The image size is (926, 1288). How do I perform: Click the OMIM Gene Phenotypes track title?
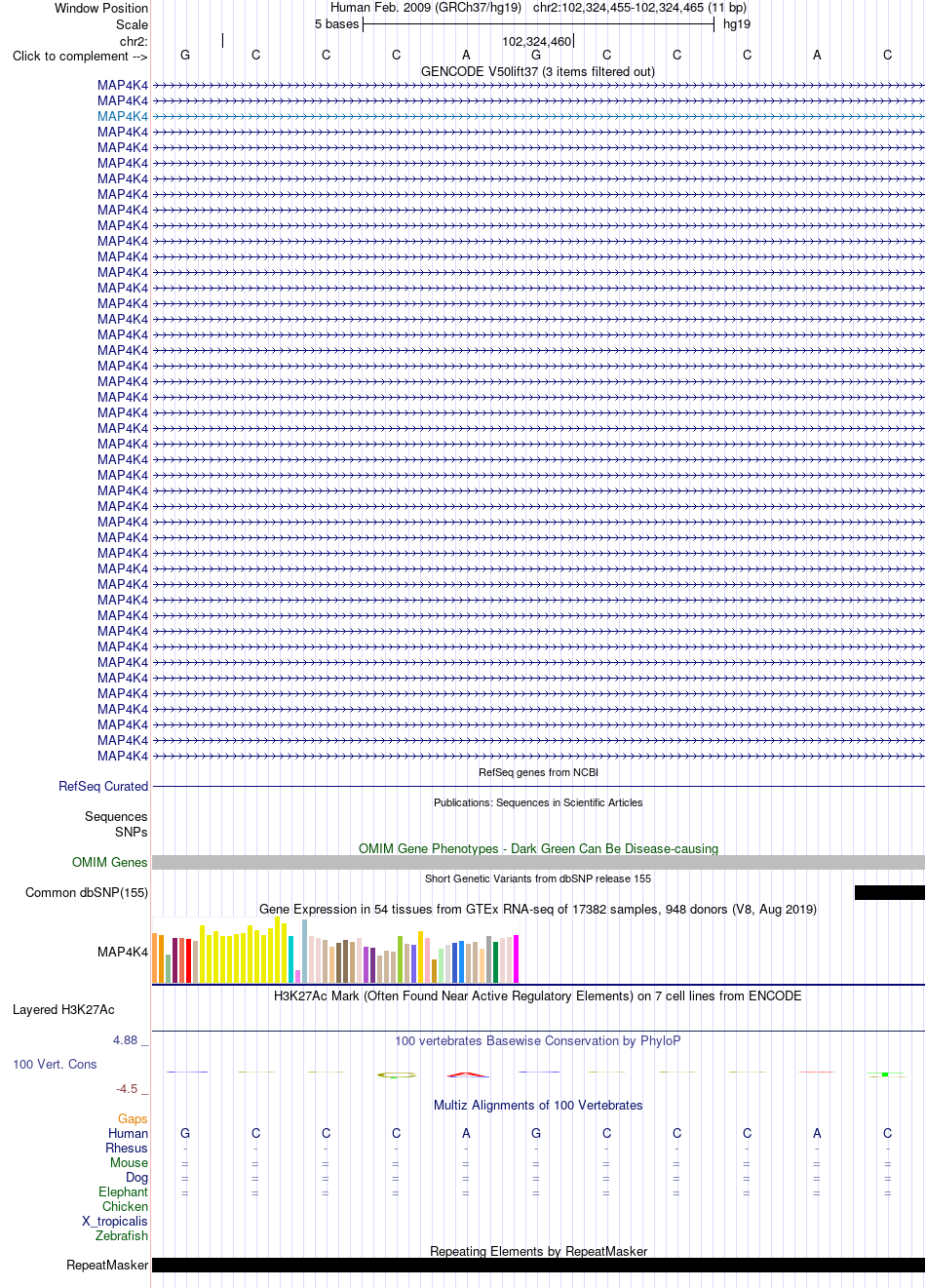(x=538, y=848)
